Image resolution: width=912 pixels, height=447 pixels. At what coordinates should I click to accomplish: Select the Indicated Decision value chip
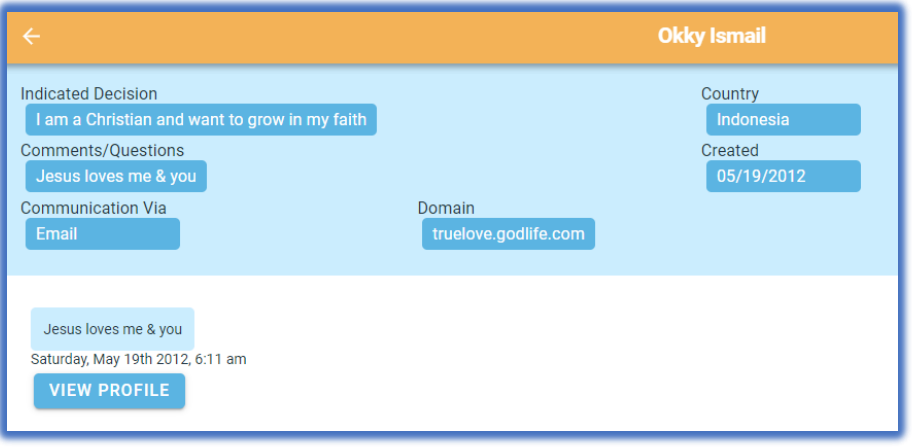[x=201, y=120]
